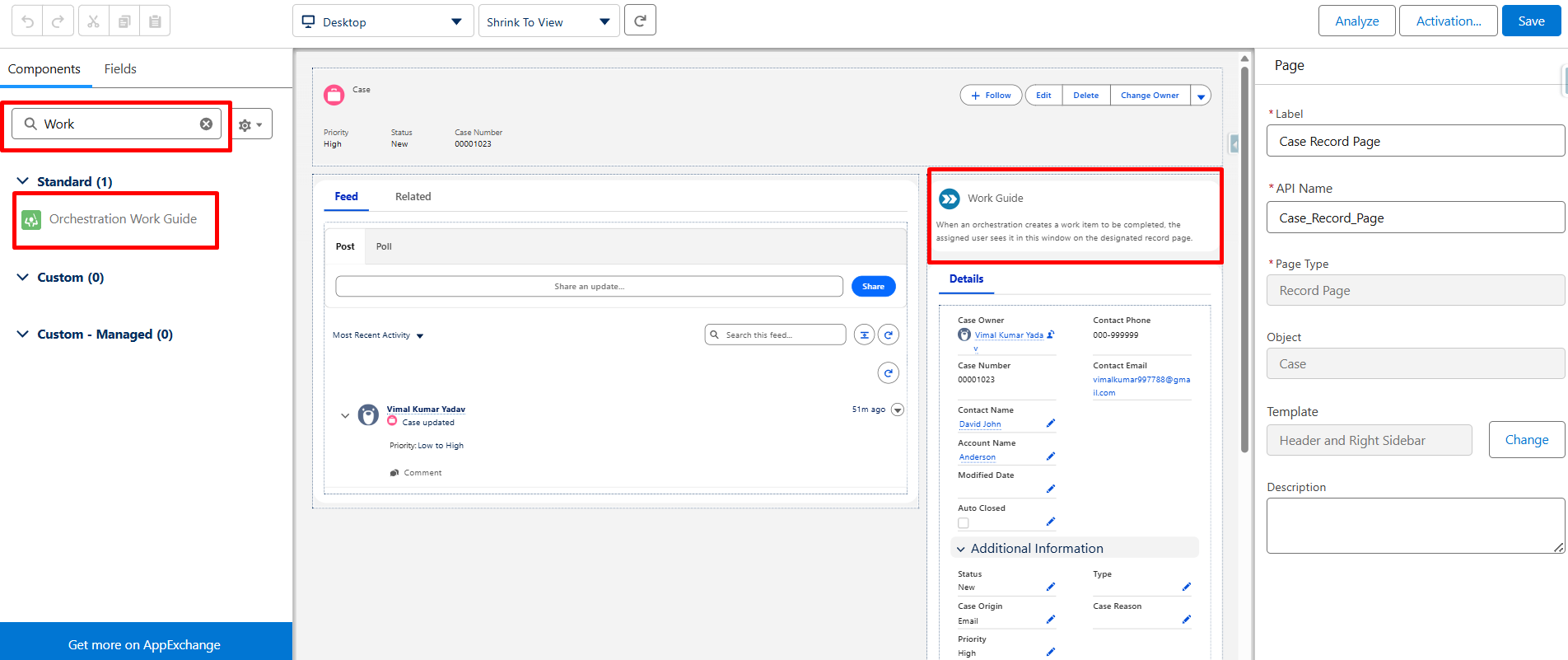This screenshot has width=1568, height=660.
Task: Toggle the Auto Closed checkbox
Action: pyautogui.click(x=964, y=523)
